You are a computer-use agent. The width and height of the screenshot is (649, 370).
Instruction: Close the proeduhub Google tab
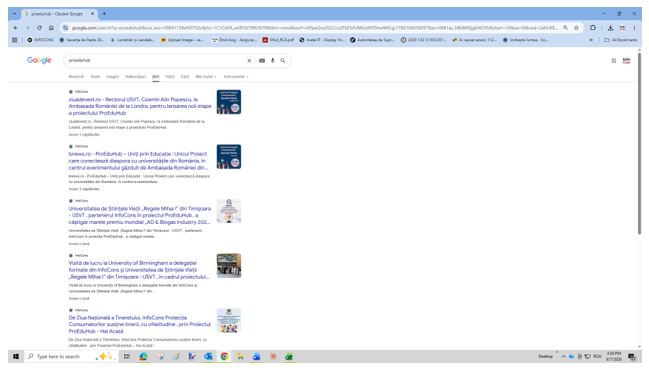92,14
